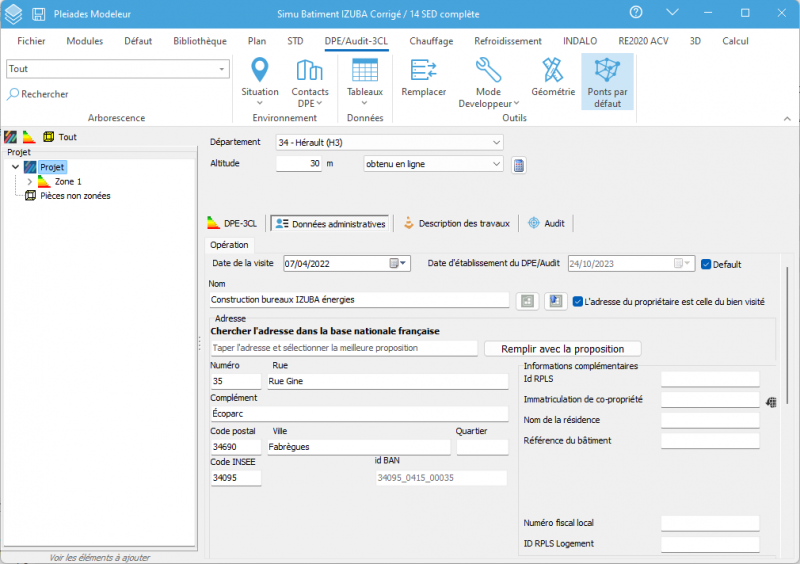Image resolution: width=800 pixels, height=564 pixels.
Task: Open the Fichier menu
Action: coord(31,41)
